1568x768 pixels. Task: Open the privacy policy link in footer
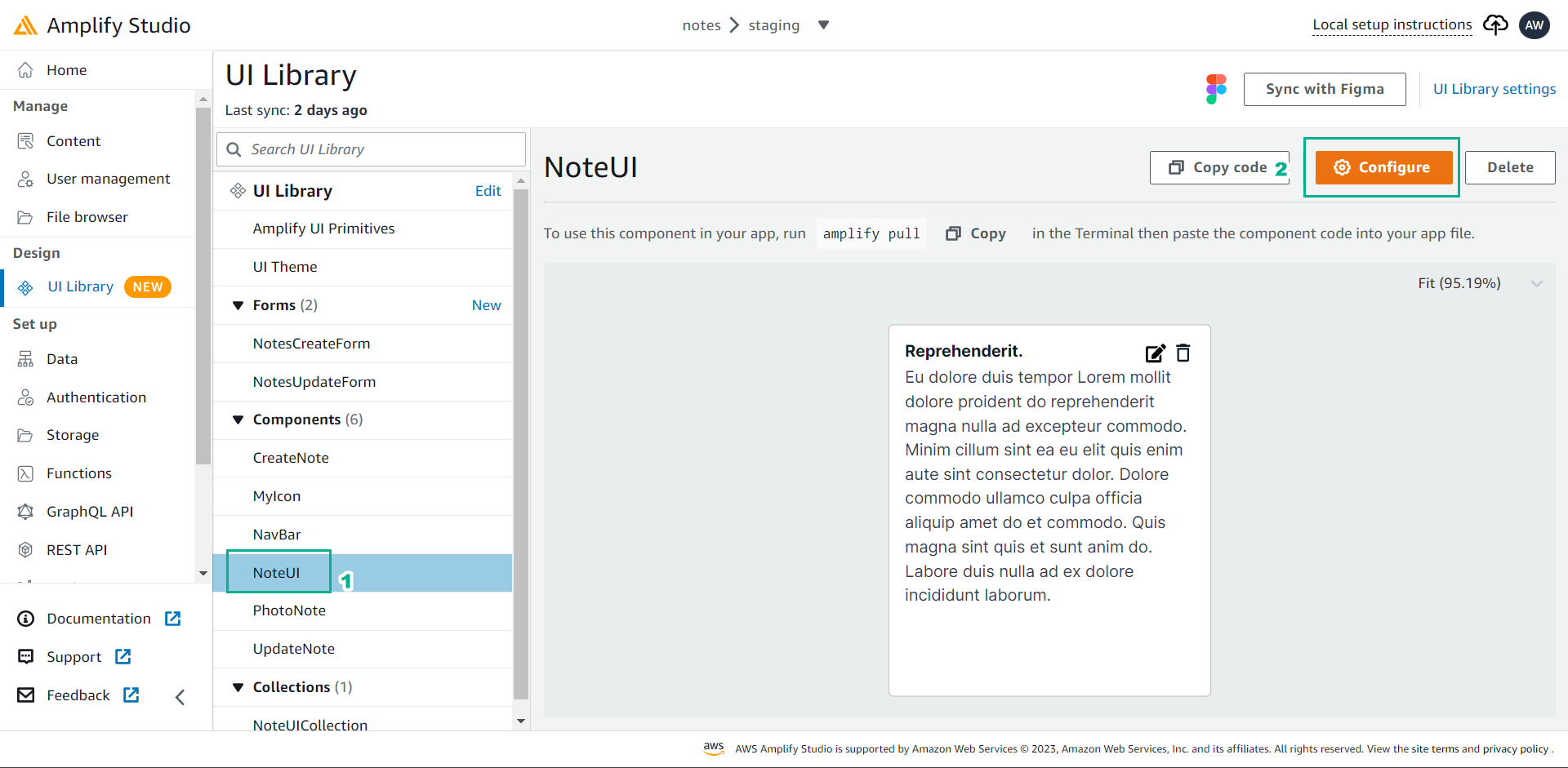point(1516,749)
